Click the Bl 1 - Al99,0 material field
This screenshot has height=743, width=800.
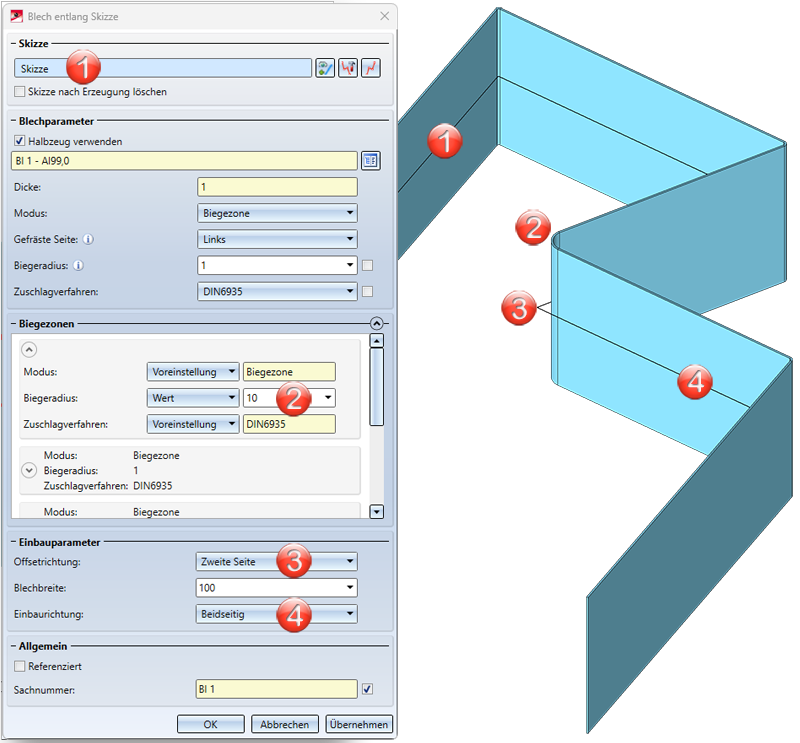[x=184, y=161]
